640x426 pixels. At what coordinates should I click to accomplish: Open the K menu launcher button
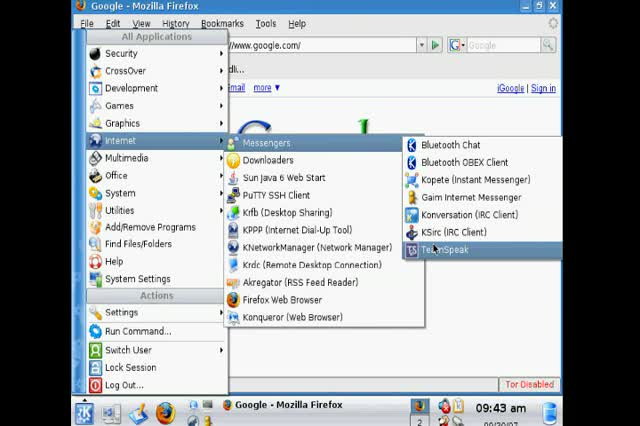coord(84,413)
